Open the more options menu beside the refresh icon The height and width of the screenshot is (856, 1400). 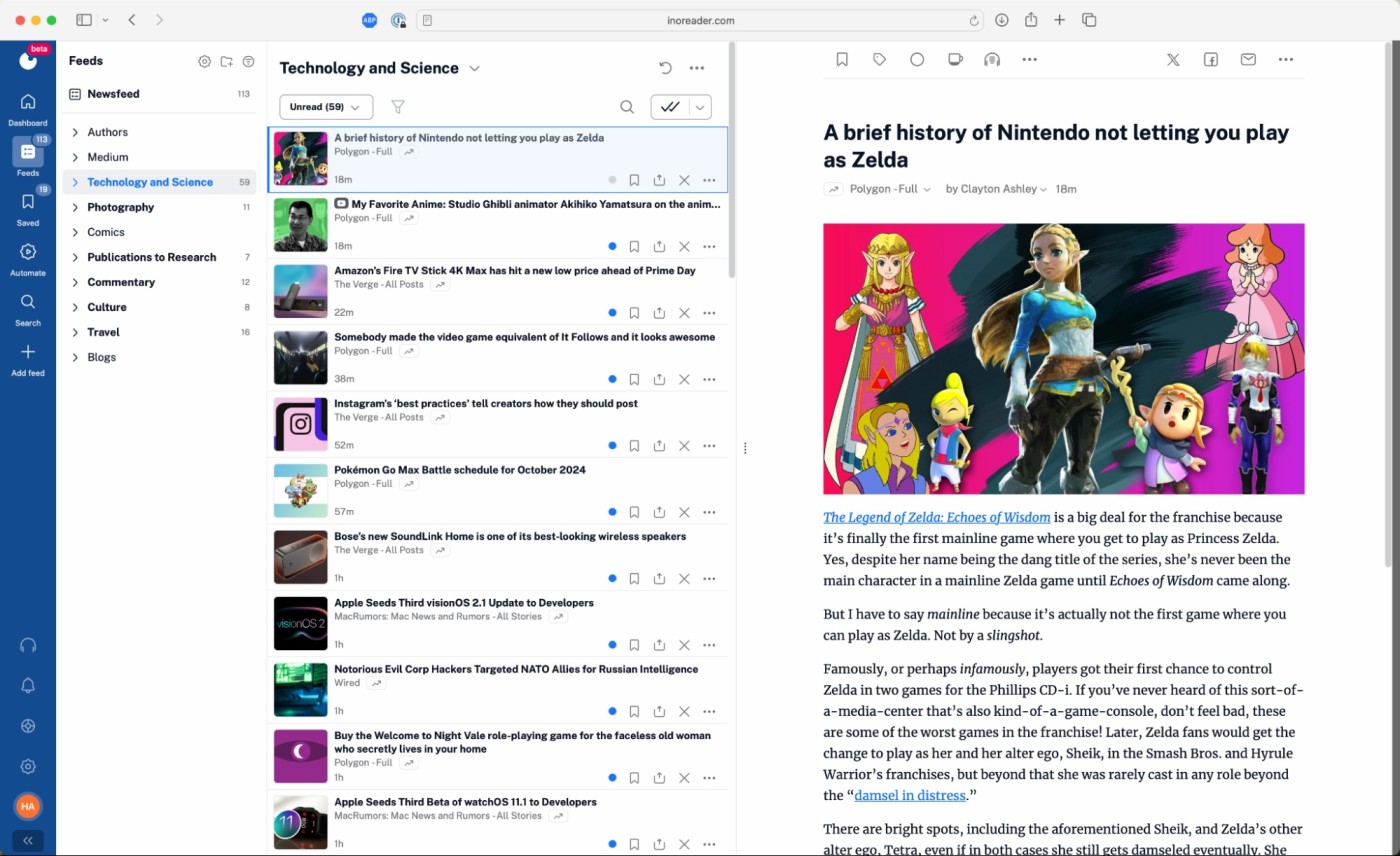pyautogui.click(x=697, y=68)
